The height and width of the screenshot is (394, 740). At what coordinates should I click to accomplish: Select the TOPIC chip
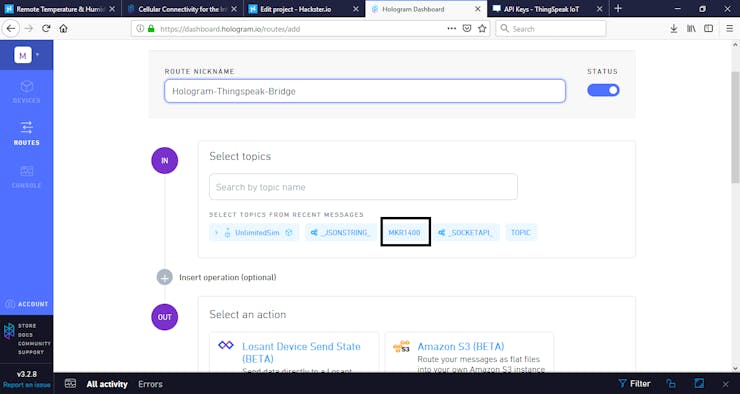[521, 233]
